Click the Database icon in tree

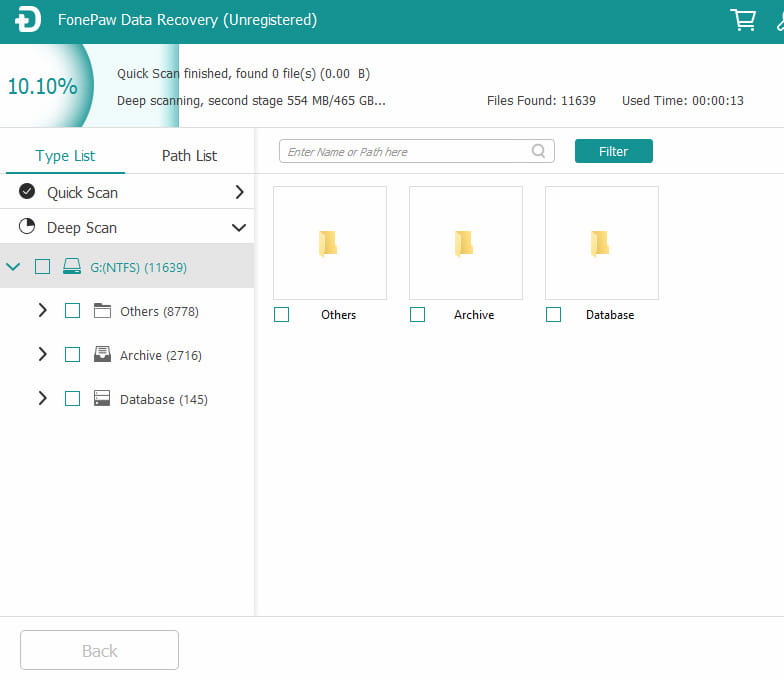pyautogui.click(x=102, y=399)
